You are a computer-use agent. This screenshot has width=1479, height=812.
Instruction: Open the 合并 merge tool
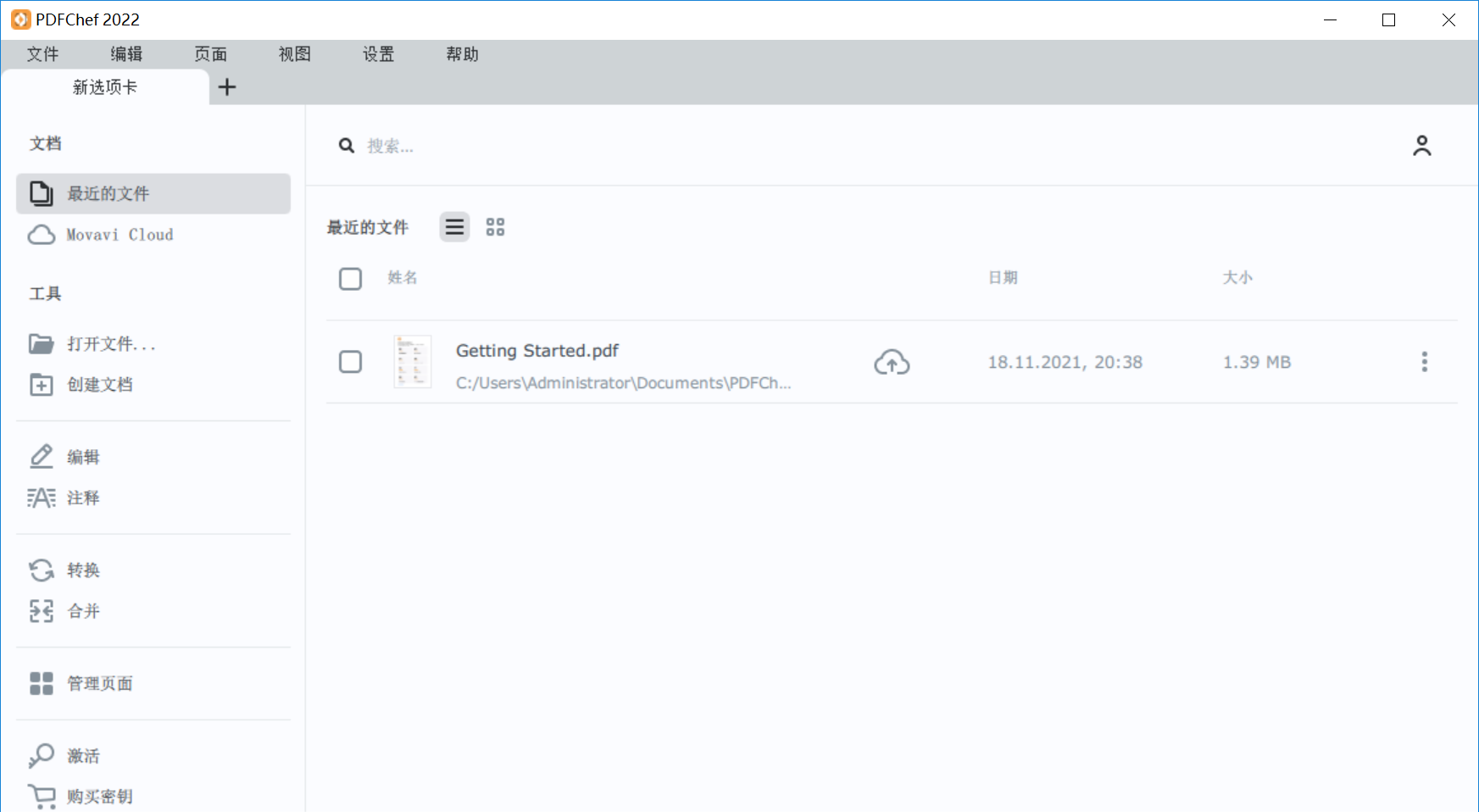pos(64,611)
